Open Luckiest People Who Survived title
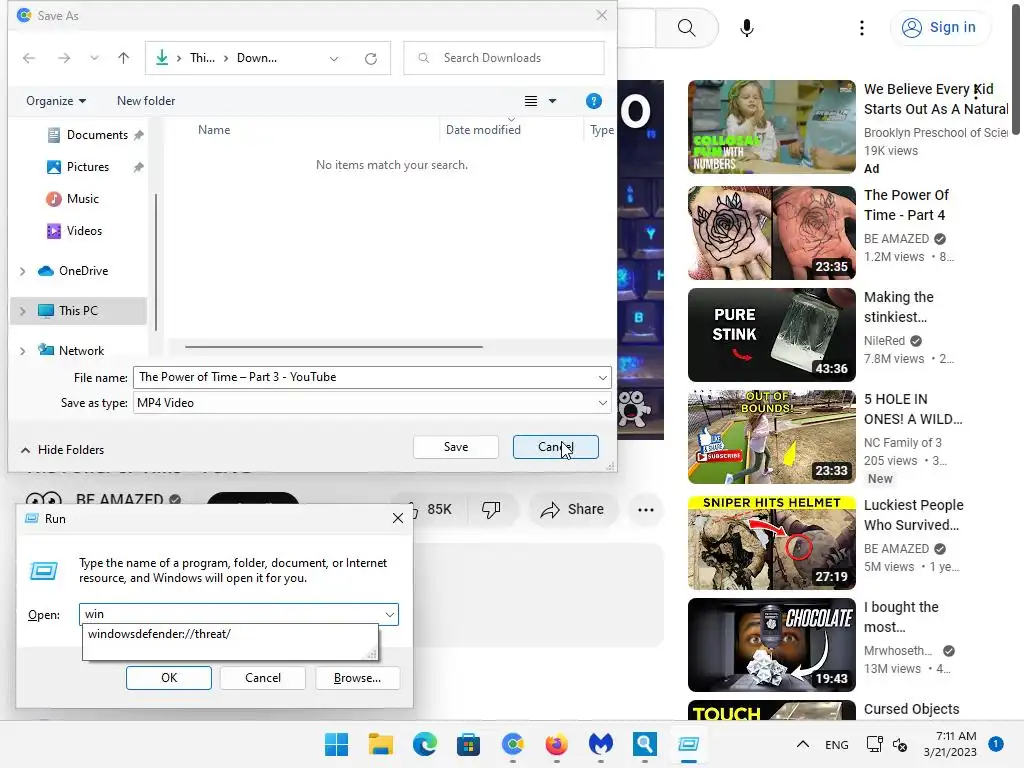1024x768 pixels. [x=913, y=515]
